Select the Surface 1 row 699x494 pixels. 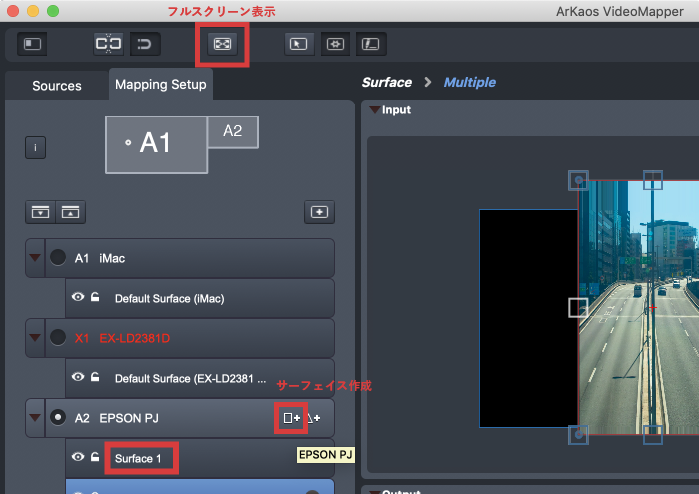pos(200,458)
